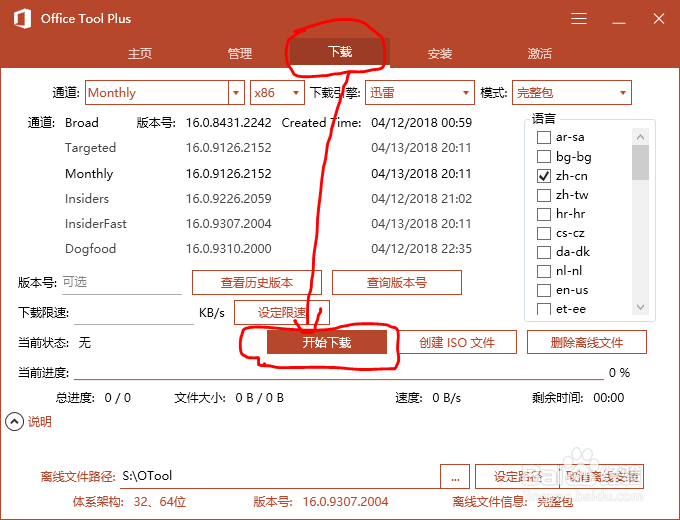The image size is (680, 520).
Task: Click the 创建 ISO 文件 button
Action: (457, 342)
